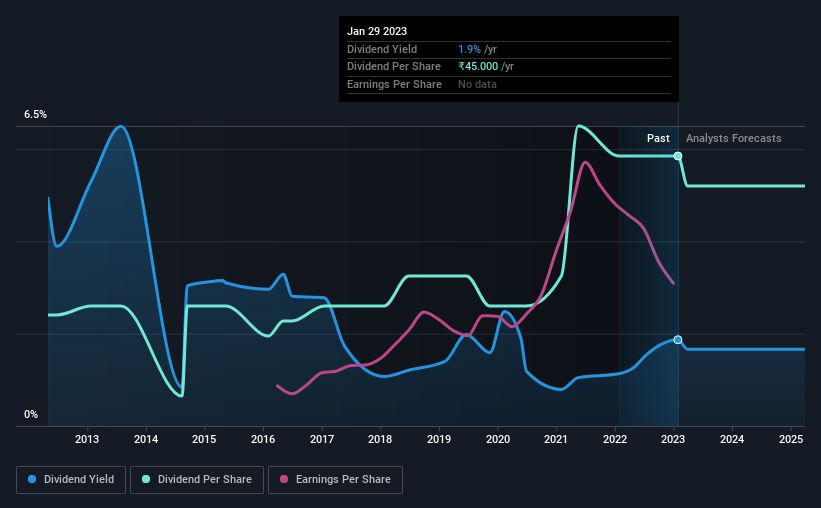Click the 2025 x-axis year label

click(x=791, y=439)
